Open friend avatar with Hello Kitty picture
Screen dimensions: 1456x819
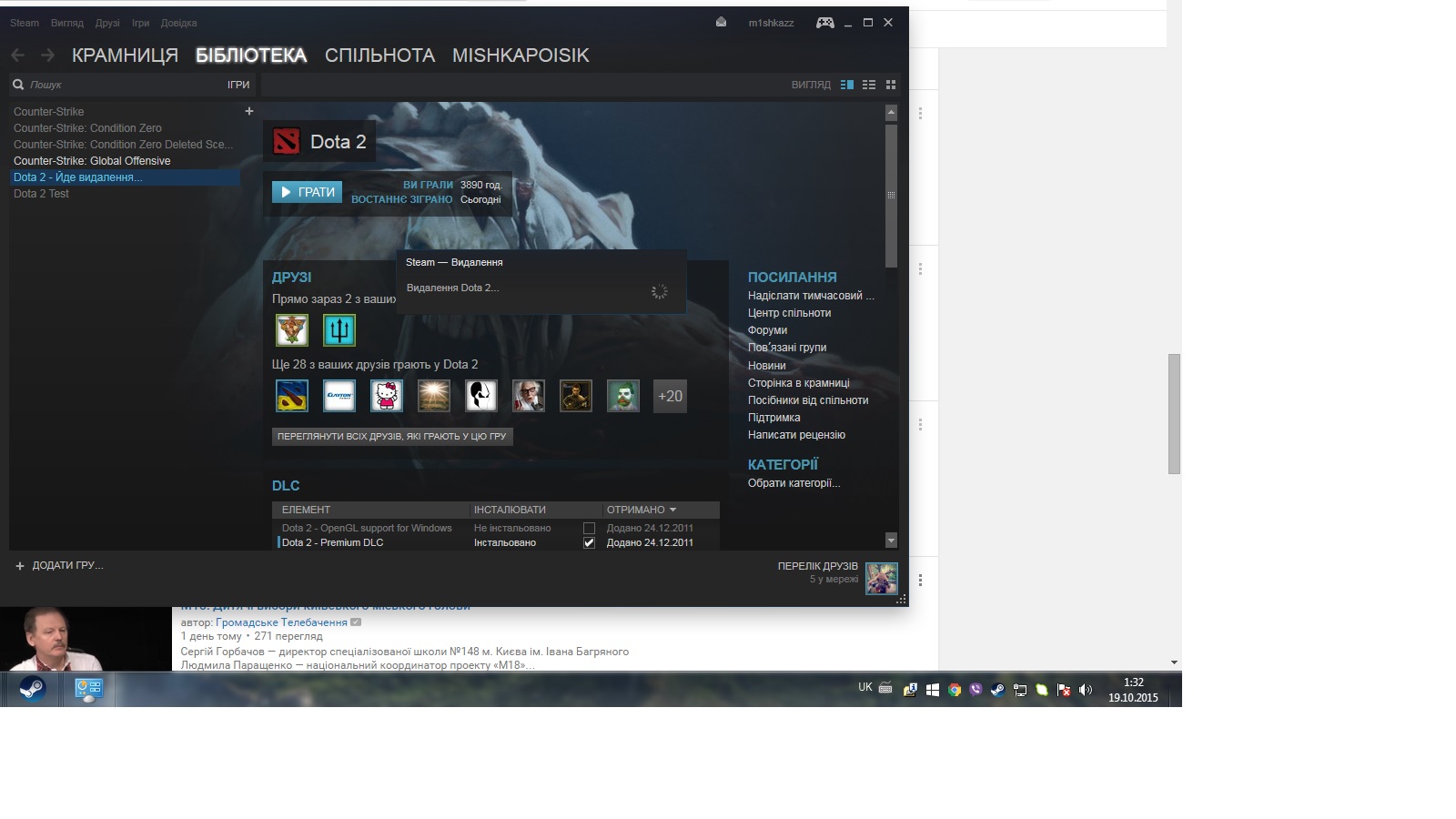387,396
